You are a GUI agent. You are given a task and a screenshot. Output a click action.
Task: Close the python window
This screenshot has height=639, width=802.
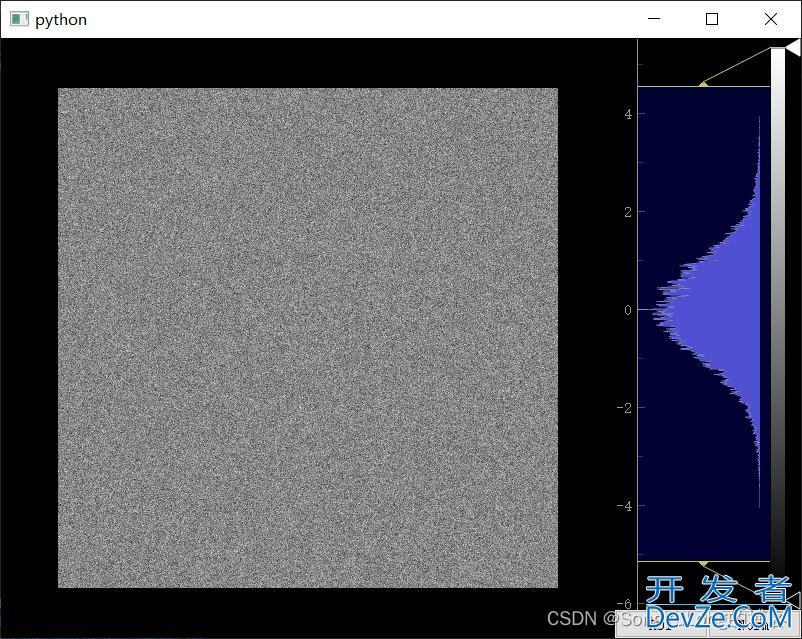[770, 19]
